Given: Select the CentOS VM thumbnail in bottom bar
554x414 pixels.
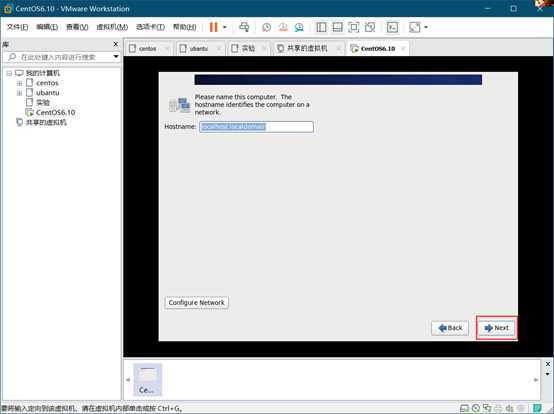Looking at the screenshot, I should pos(147,379).
